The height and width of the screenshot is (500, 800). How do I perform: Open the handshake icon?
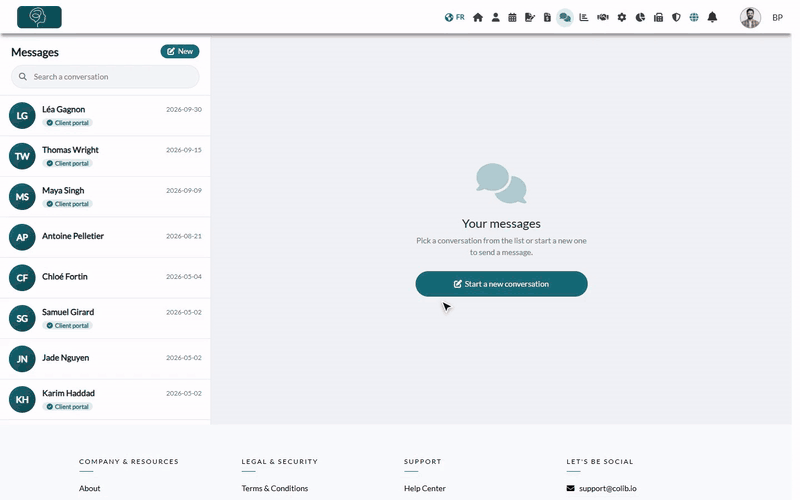(603, 17)
